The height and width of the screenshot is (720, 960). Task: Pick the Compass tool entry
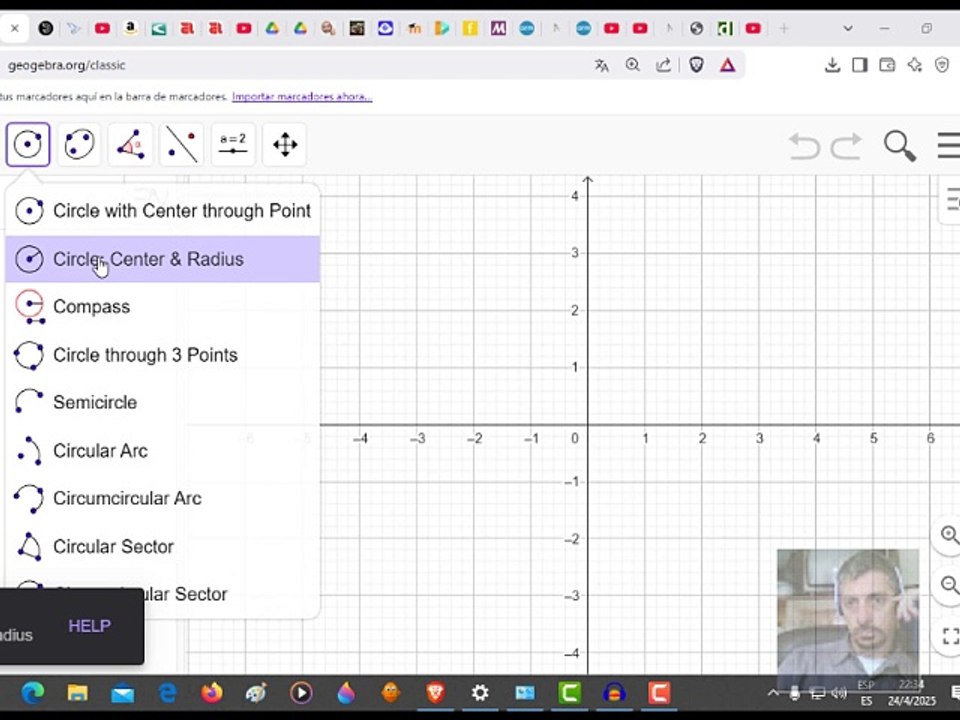[162, 307]
